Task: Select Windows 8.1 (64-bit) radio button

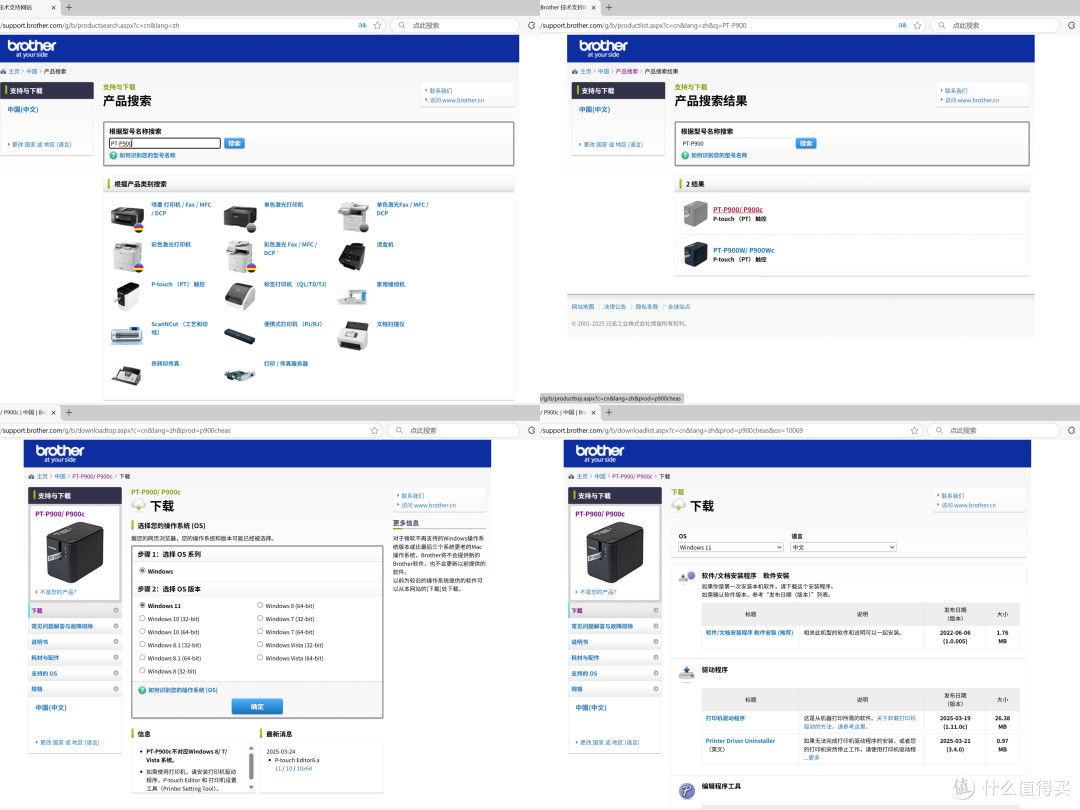Action: (143, 658)
